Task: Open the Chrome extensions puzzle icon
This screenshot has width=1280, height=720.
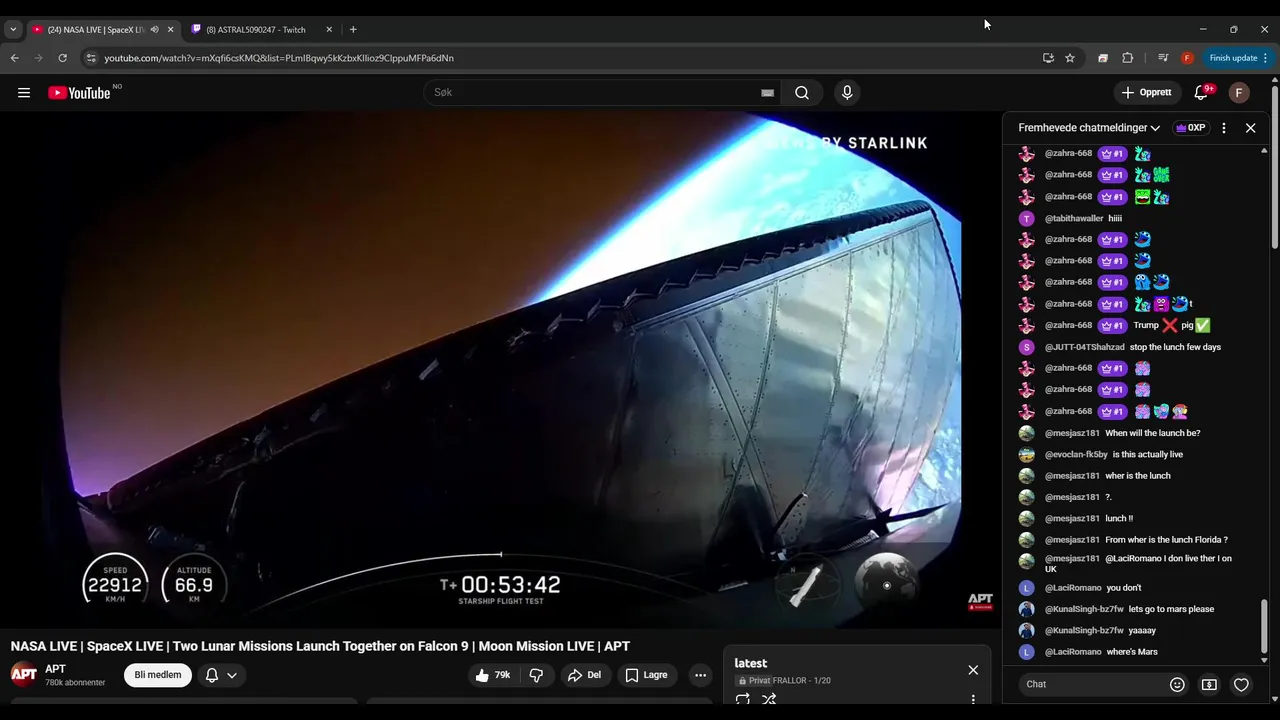Action: tap(1128, 58)
